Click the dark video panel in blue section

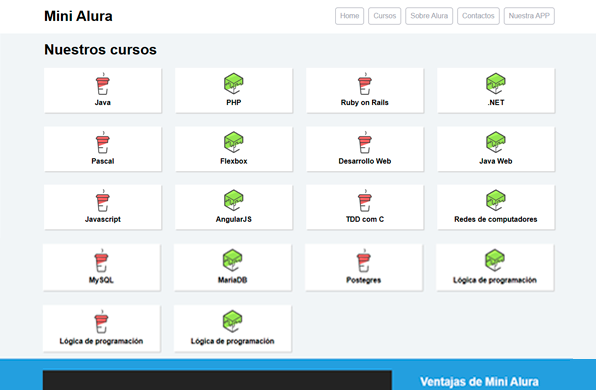click(x=217, y=380)
